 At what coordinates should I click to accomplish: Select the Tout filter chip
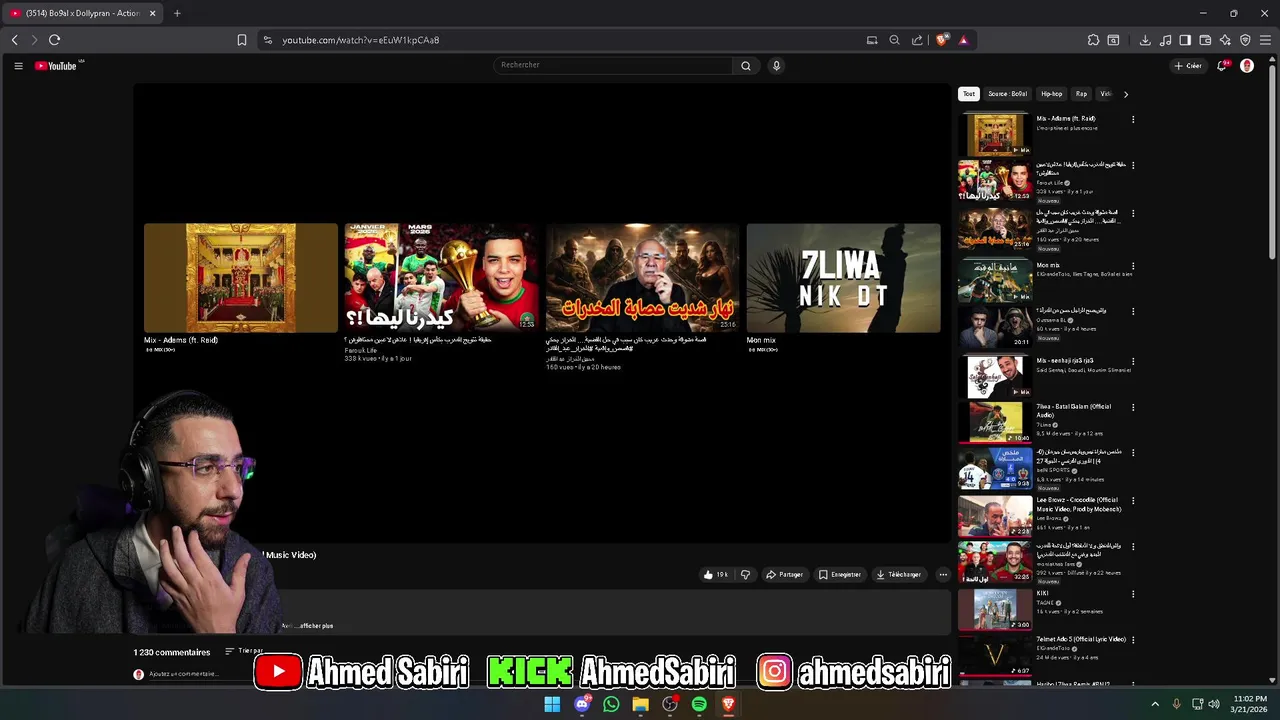click(968, 94)
